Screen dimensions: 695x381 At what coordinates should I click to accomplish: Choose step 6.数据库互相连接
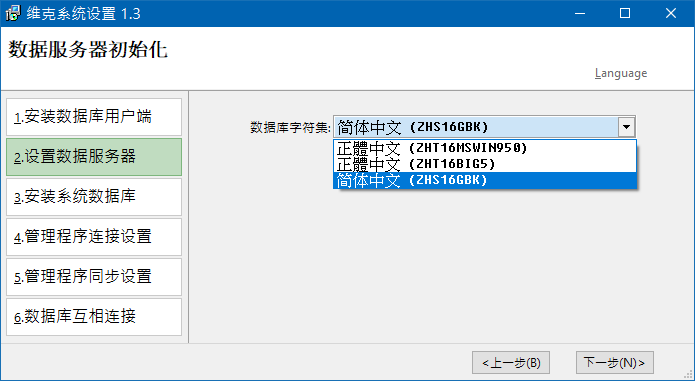pyautogui.click(x=94, y=316)
